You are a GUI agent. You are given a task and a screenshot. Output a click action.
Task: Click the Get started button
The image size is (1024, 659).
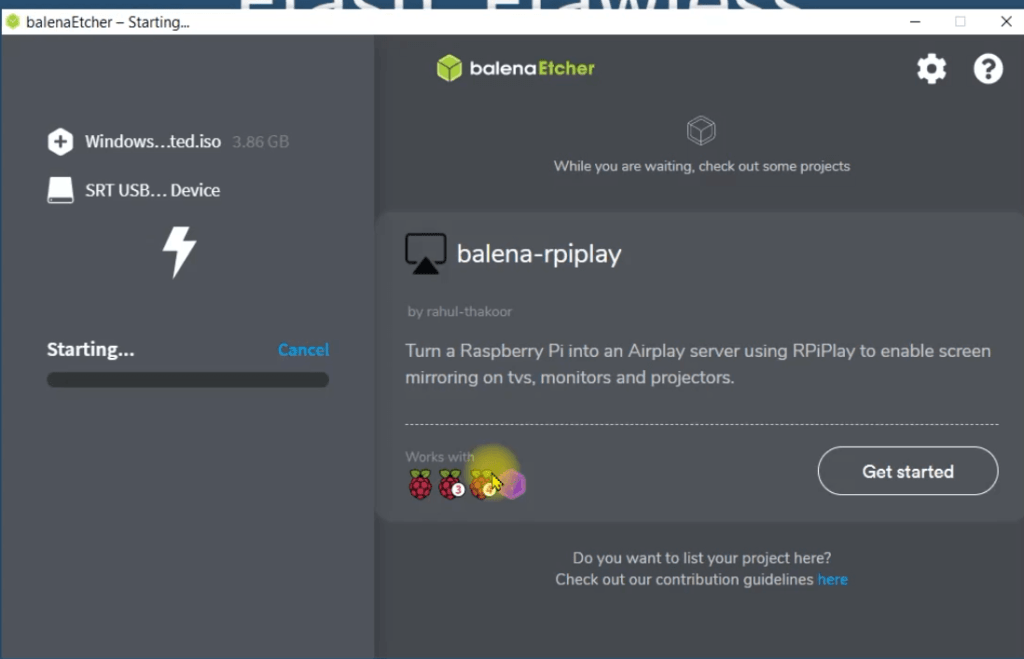click(908, 471)
